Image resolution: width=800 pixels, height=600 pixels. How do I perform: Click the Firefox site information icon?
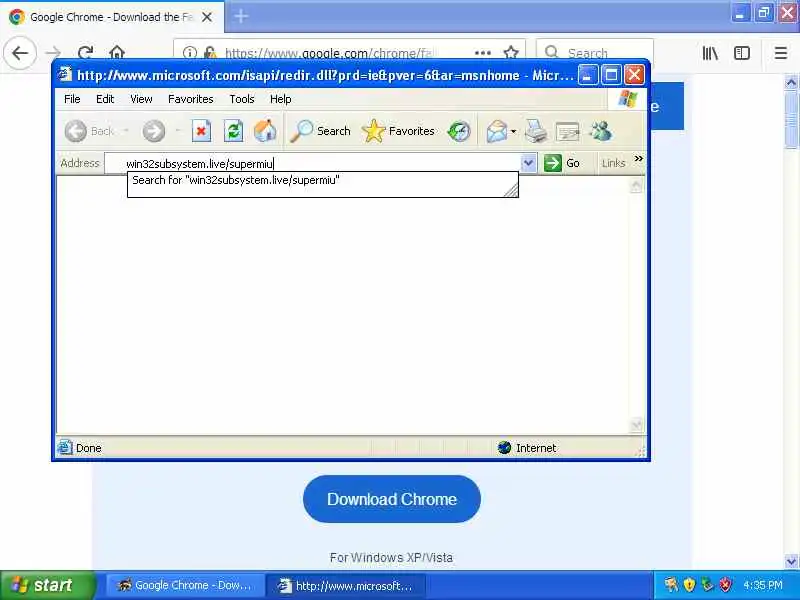190,53
